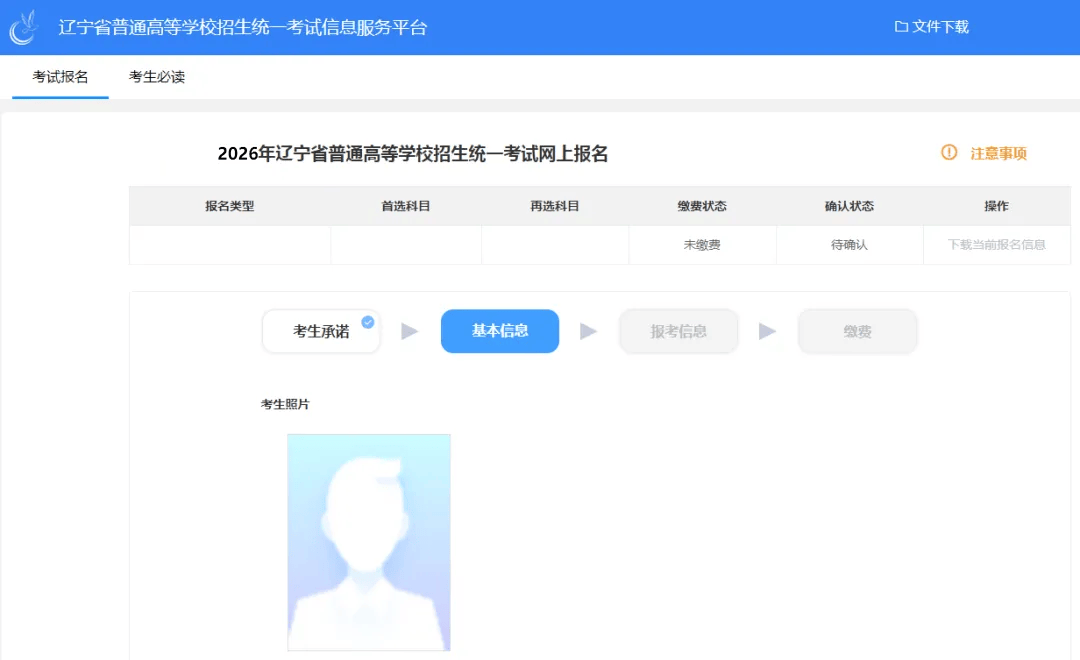Click the 下载当前报名信息 link
The height and width of the screenshot is (660, 1080).
point(996,245)
